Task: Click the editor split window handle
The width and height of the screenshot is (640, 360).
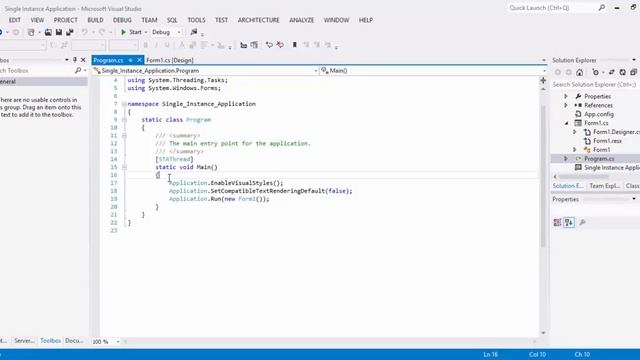Action: pos(543,80)
